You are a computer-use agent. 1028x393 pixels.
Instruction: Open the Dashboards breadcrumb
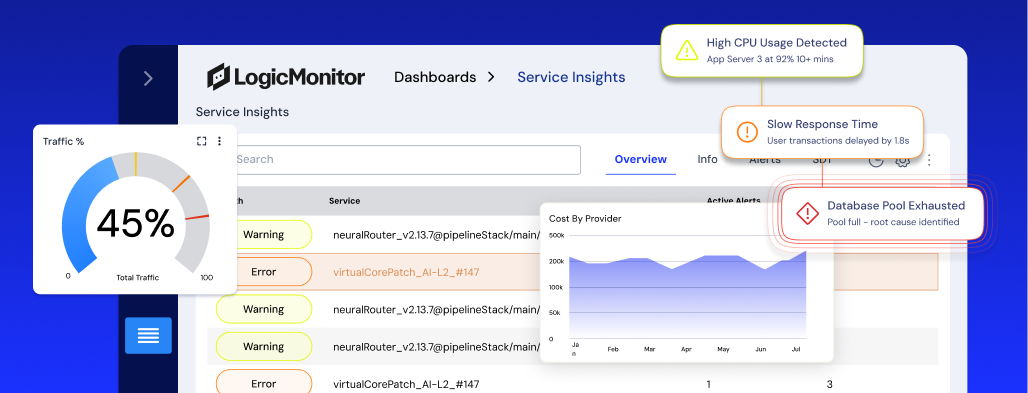click(435, 77)
